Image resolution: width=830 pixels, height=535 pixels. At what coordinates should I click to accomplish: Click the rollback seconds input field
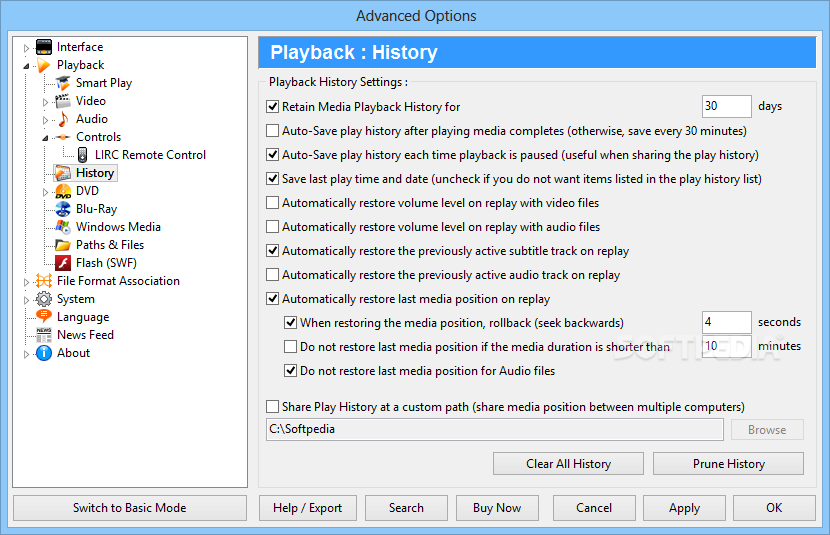[726, 322]
